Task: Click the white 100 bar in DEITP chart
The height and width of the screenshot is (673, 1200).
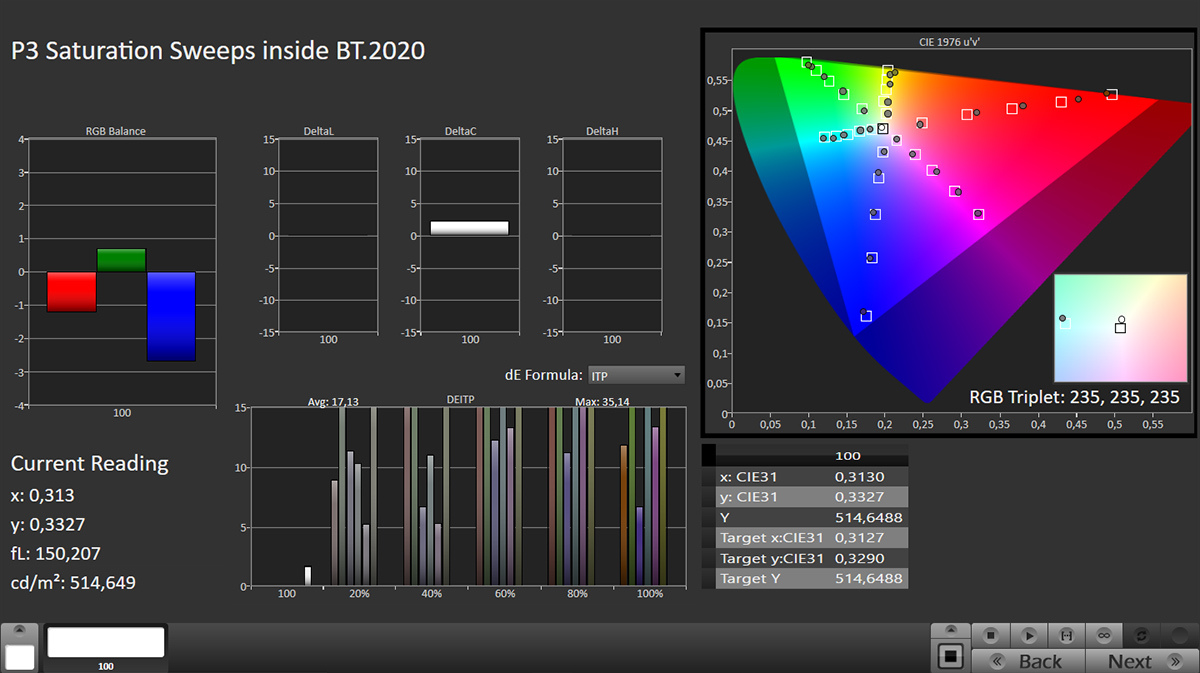Action: (308, 575)
